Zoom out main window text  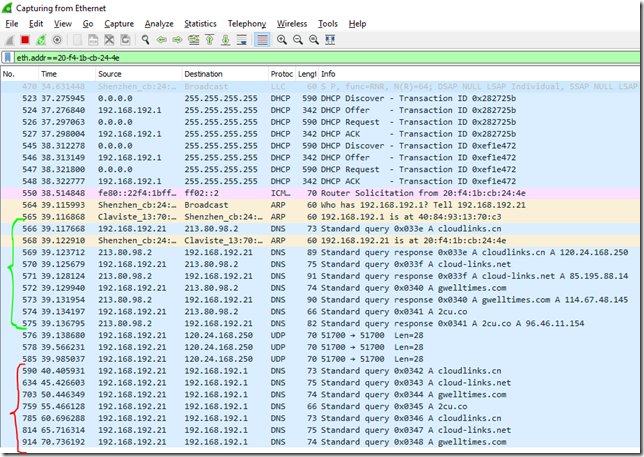click(x=298, y=40)
